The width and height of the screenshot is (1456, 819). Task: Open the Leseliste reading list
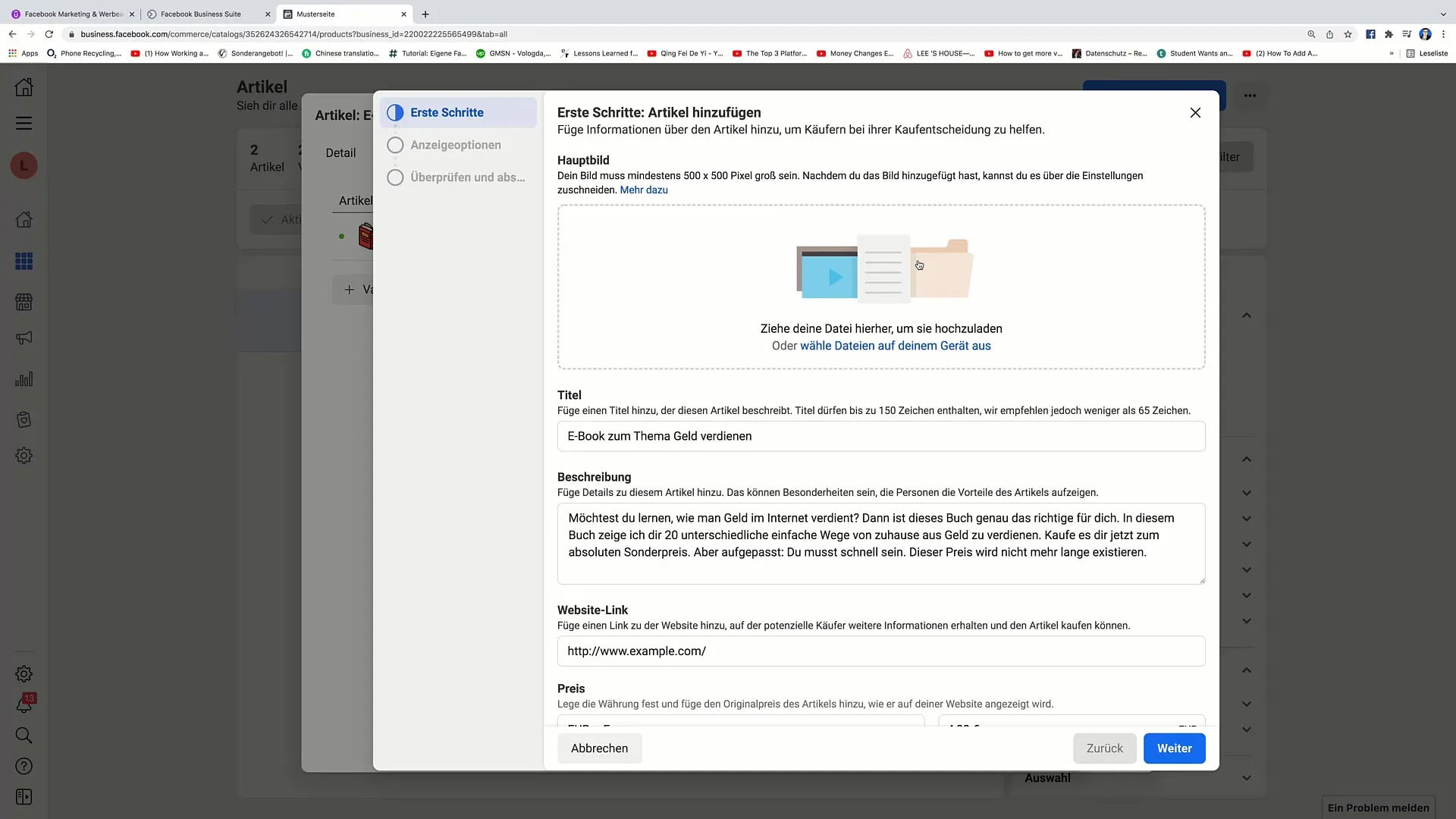(1427, 53)
